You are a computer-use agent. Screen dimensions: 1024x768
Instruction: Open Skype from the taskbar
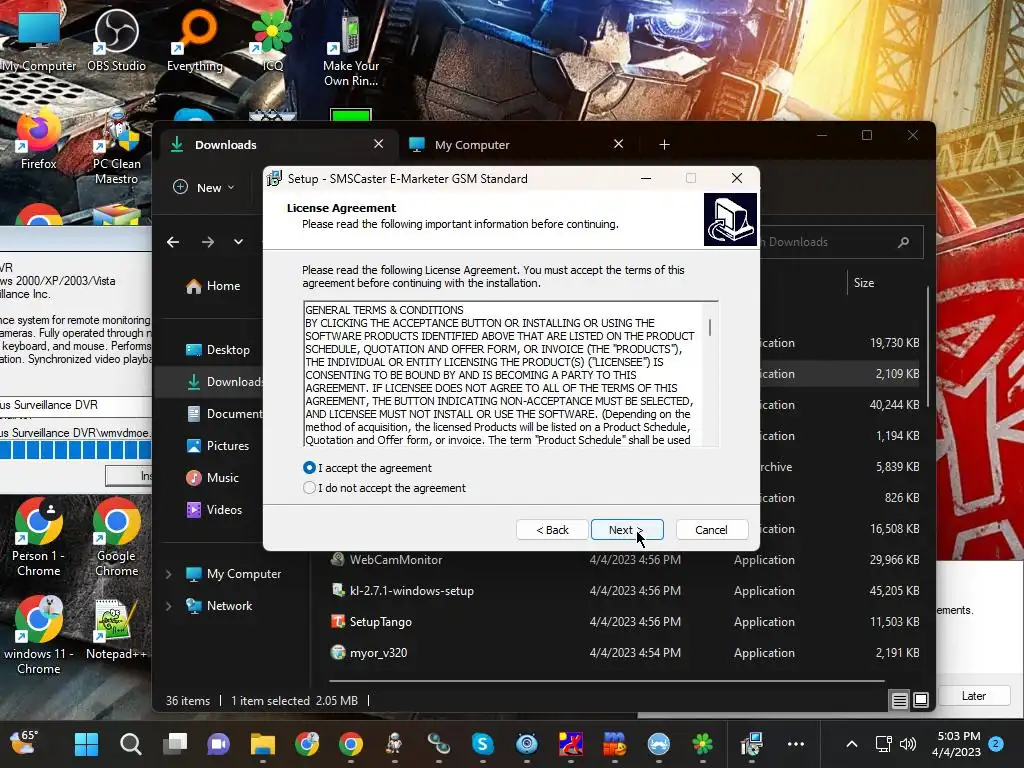(x=483, y=744)
